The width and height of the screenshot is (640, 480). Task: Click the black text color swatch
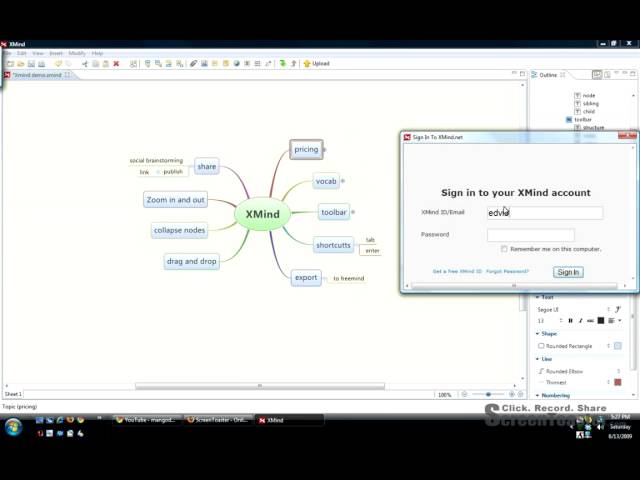click(601, 321)
